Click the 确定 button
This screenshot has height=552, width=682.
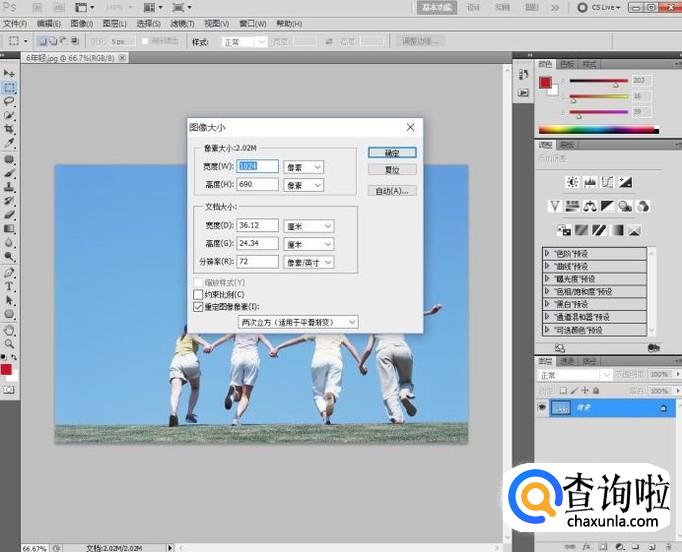point(392,153)
